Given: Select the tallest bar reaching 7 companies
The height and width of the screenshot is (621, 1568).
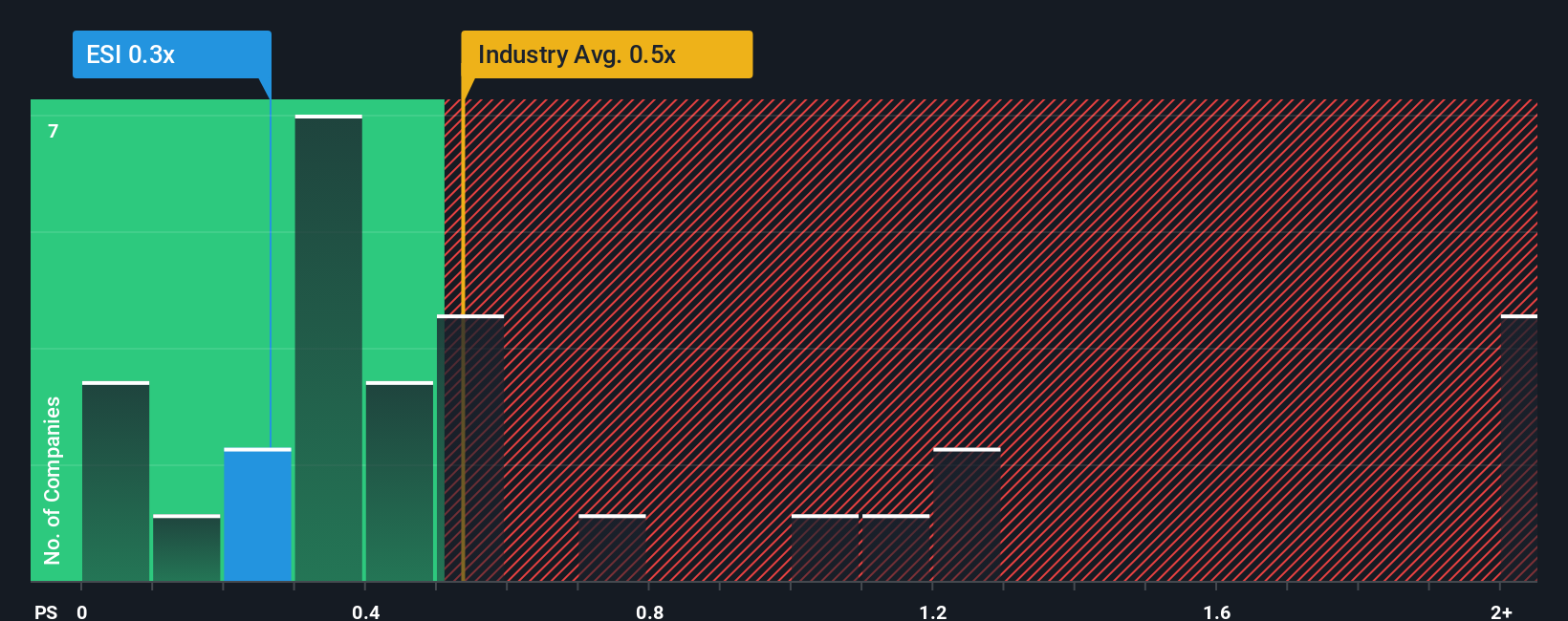Looking at the screenshot, I should click(x=329, y=349).
